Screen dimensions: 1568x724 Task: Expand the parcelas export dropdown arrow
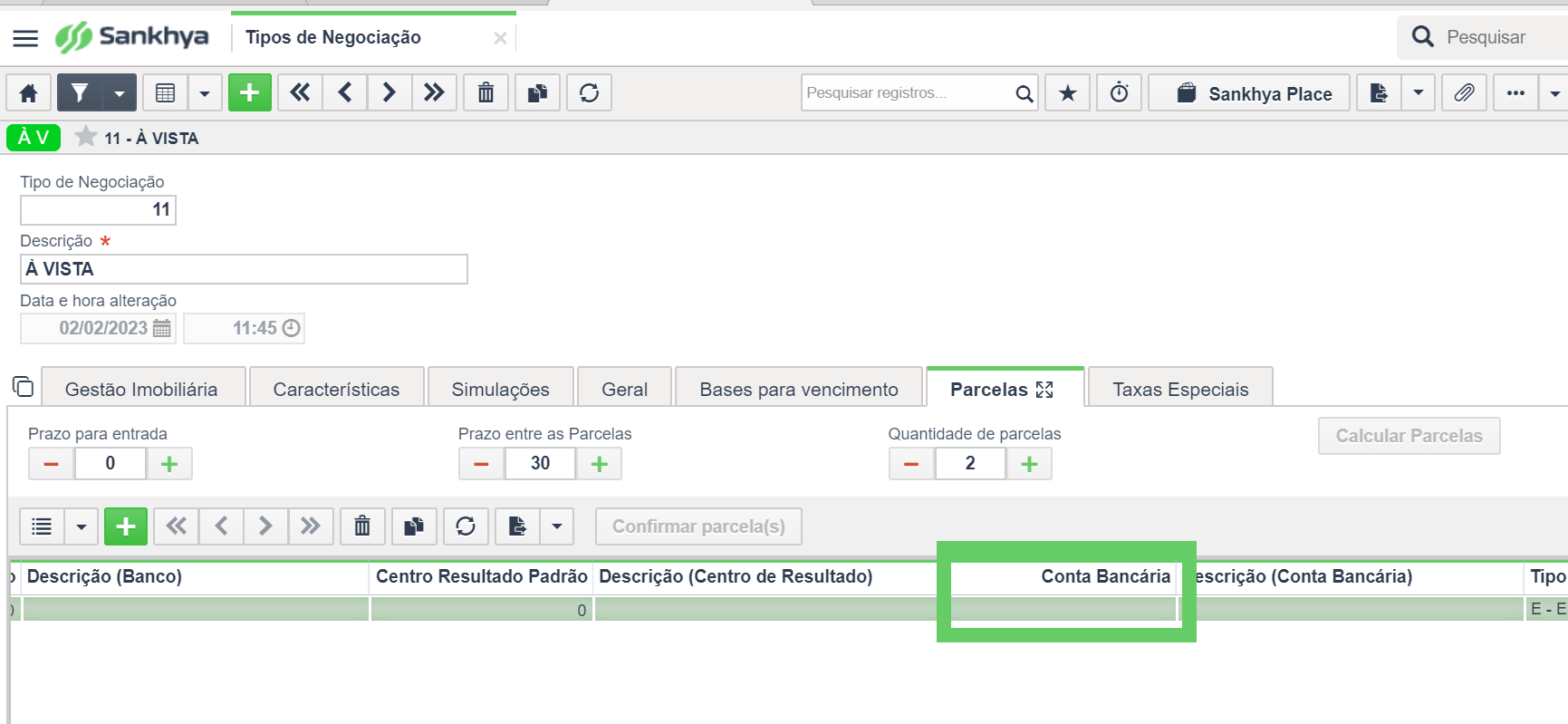coord(557,526)
